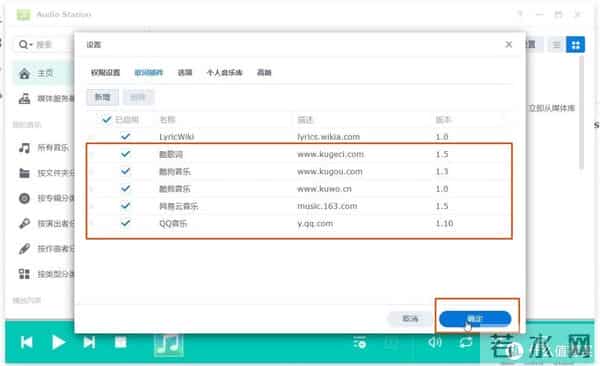
Task: Select the LyricWiki plugin name
Action: click(176, 137)
